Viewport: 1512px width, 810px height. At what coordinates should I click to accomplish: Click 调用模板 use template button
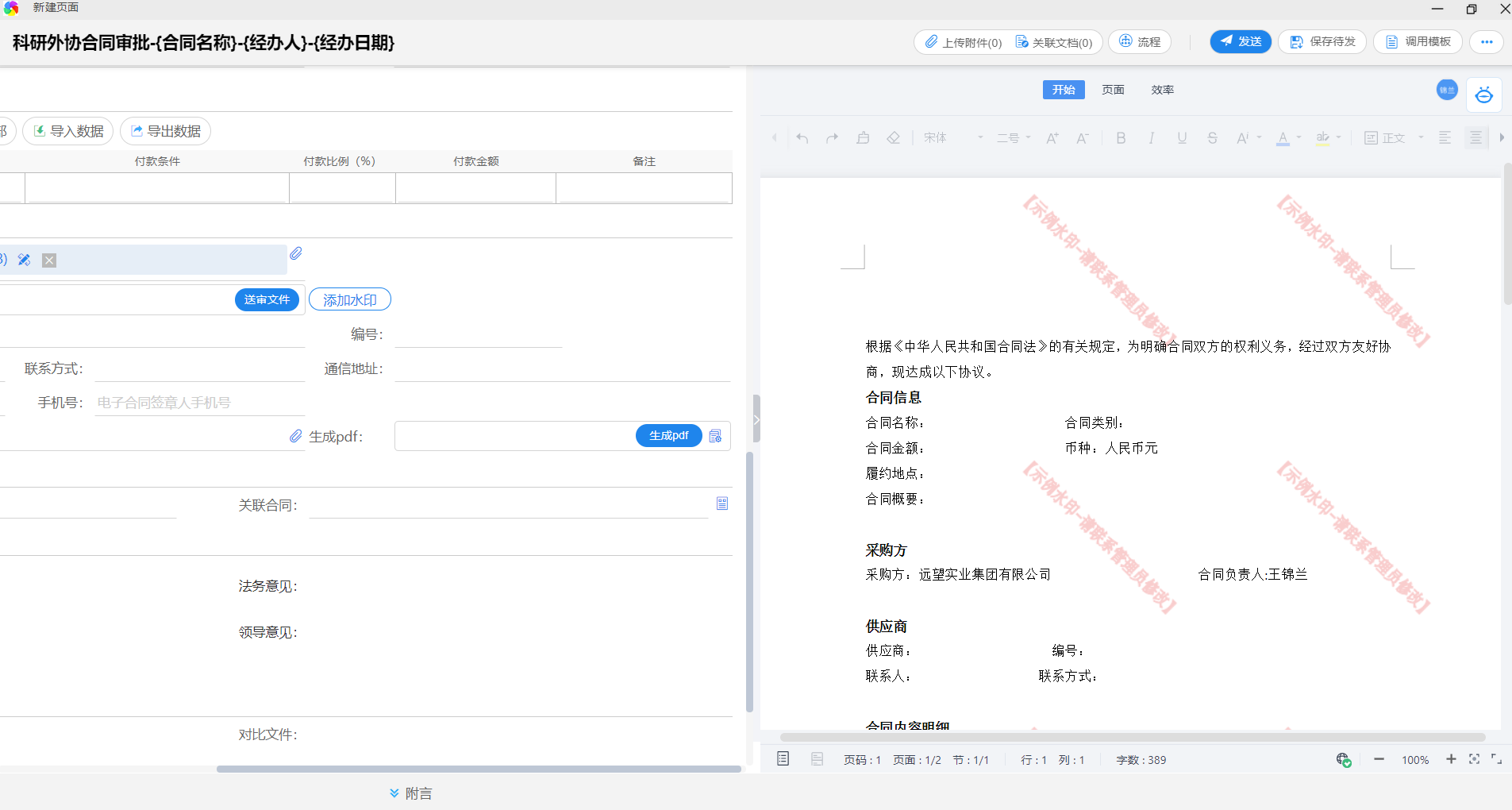click(1418, 41)
